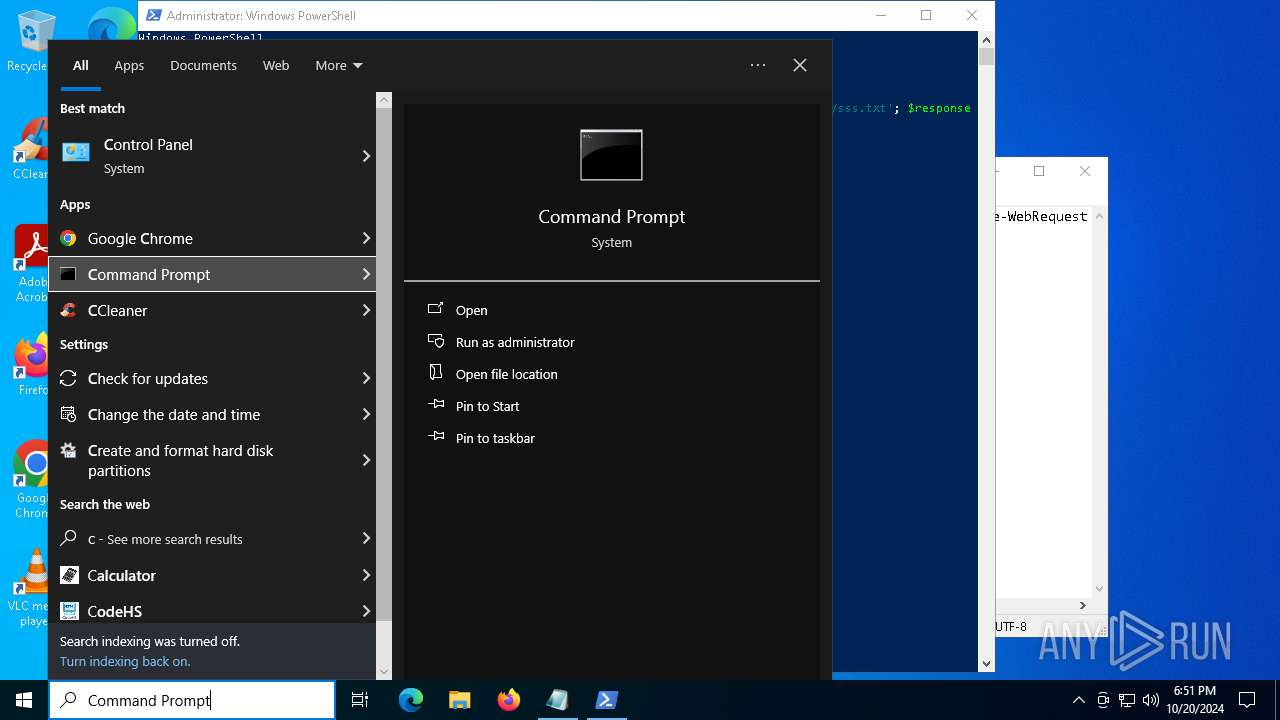The image size is (1280, 720).
Task: Open Calculator from web search section
Action: [x=212, y=575]
